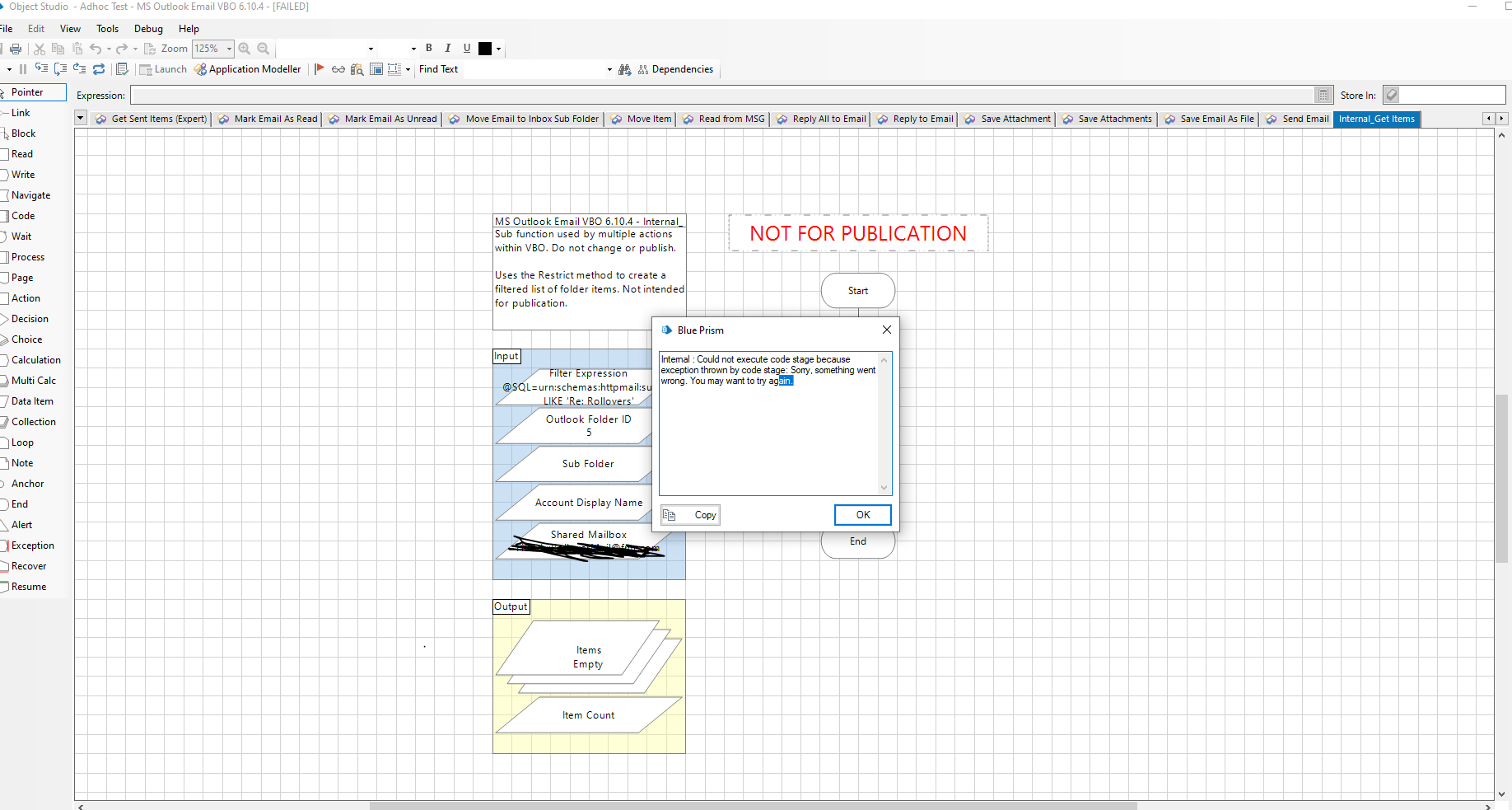Open the View menu
1512x810 pixels.
[71, 29]
